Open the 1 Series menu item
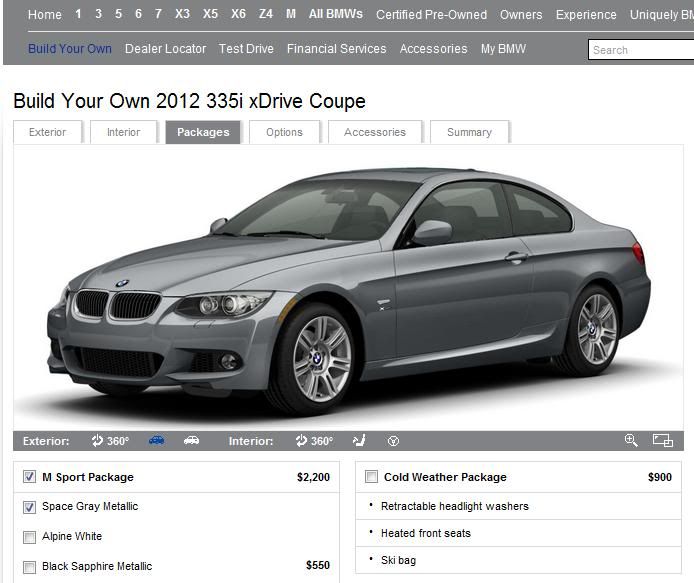The image size is (694, 583). click(x=78, y=14)
